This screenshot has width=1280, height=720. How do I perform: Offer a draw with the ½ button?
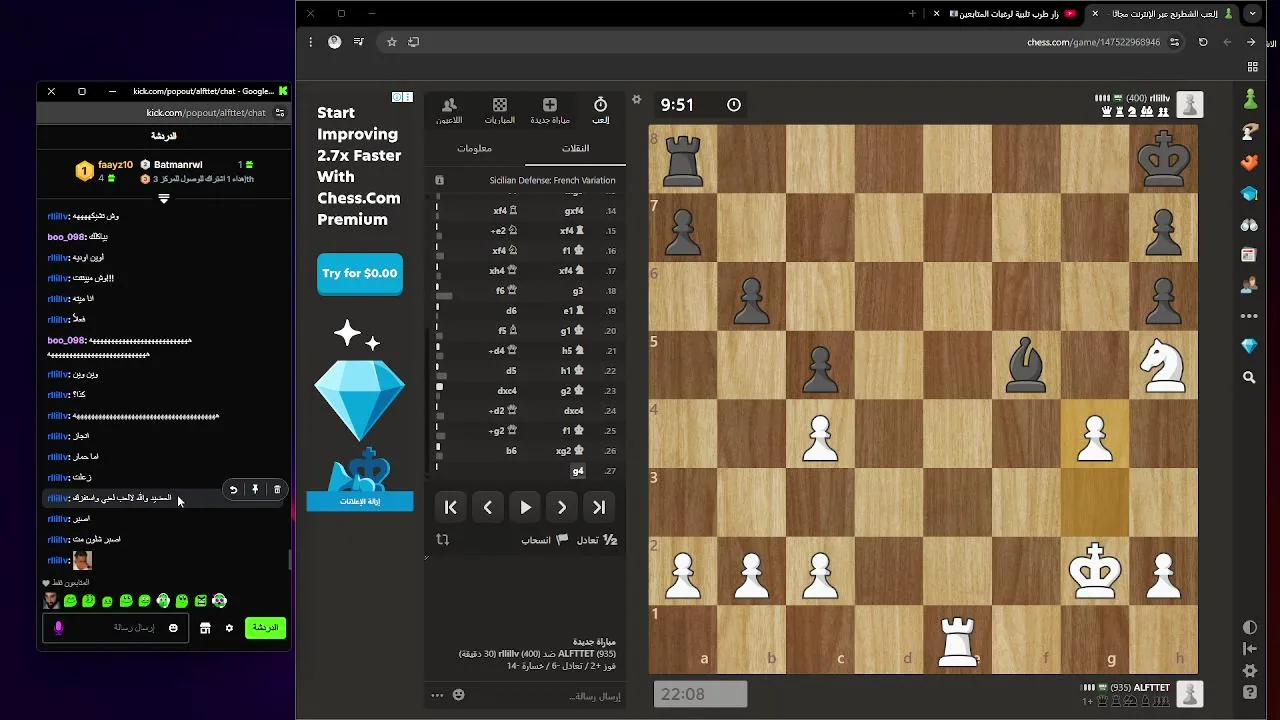(598, 540)
